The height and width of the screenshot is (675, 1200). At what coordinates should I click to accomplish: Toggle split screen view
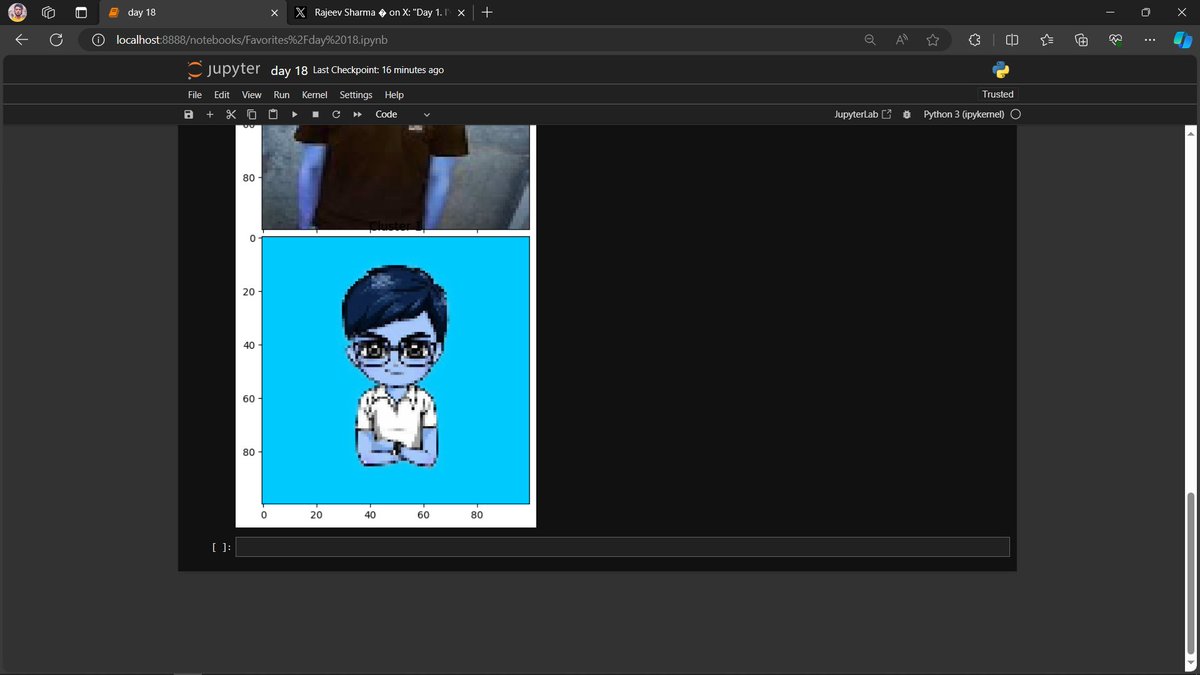click(x=1011, y=40)
